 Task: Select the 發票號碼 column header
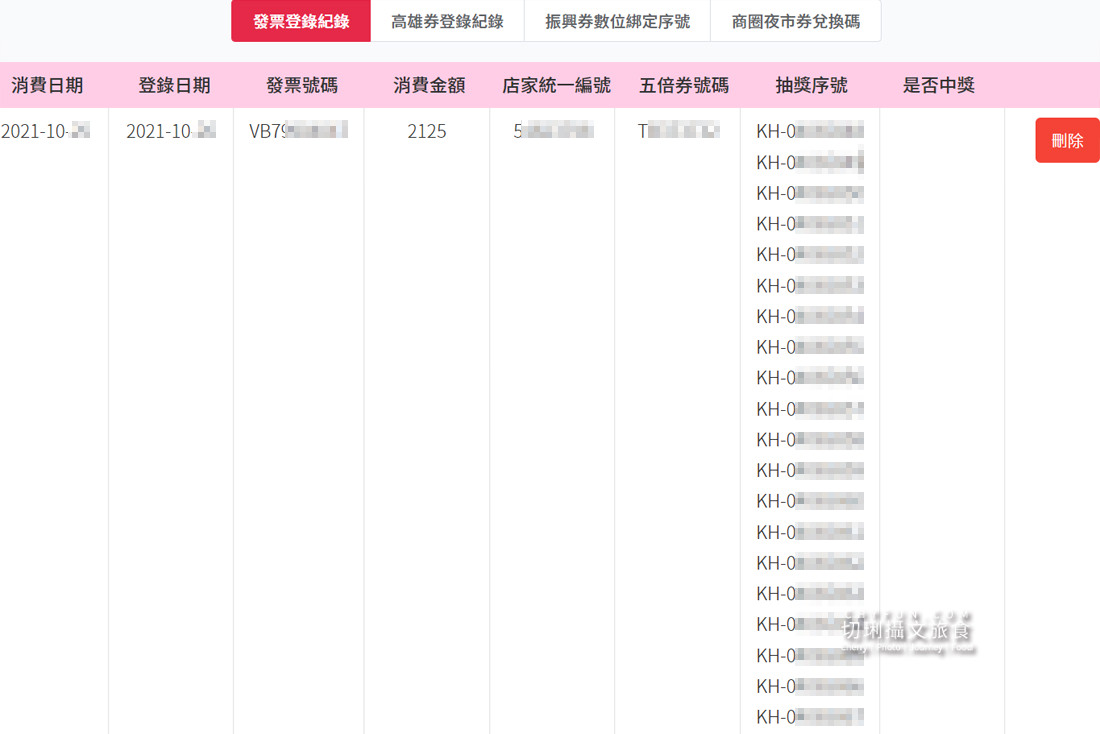tap(302, 85)
